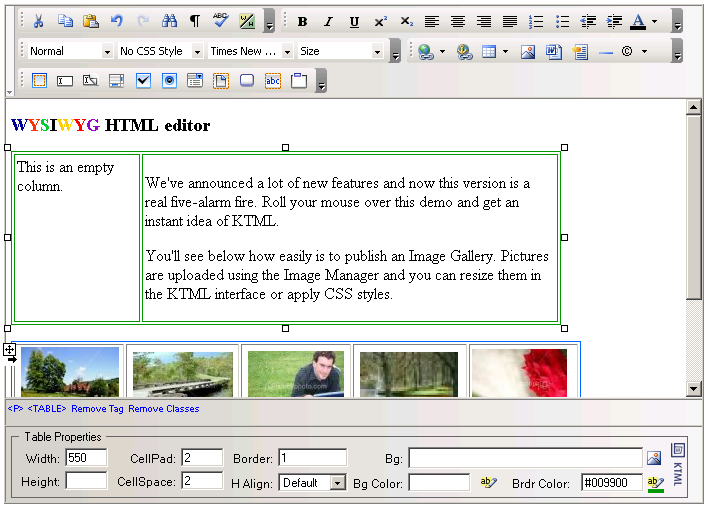Click the CellPad input field
The width and height of the screenshot is (708, 508).
pyautogui.click(x=202, y=457)
